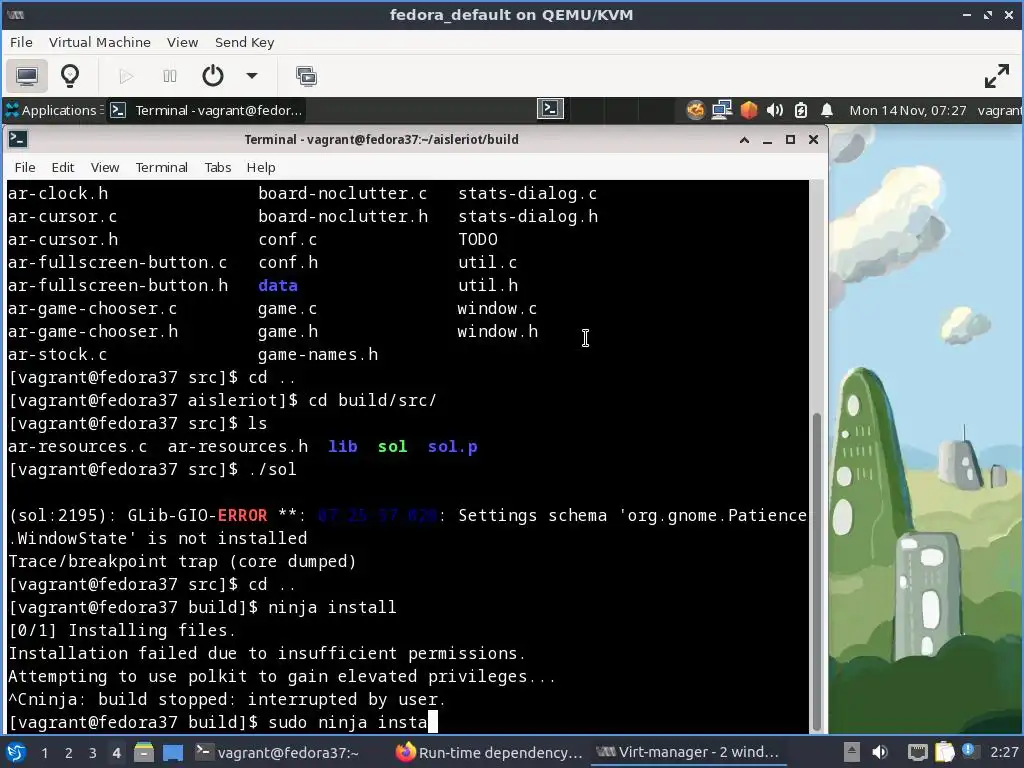The width and height of the screenshot is (1024, 768).
Task: Pause the virtual machine
Action: click(x=170, y=76)
